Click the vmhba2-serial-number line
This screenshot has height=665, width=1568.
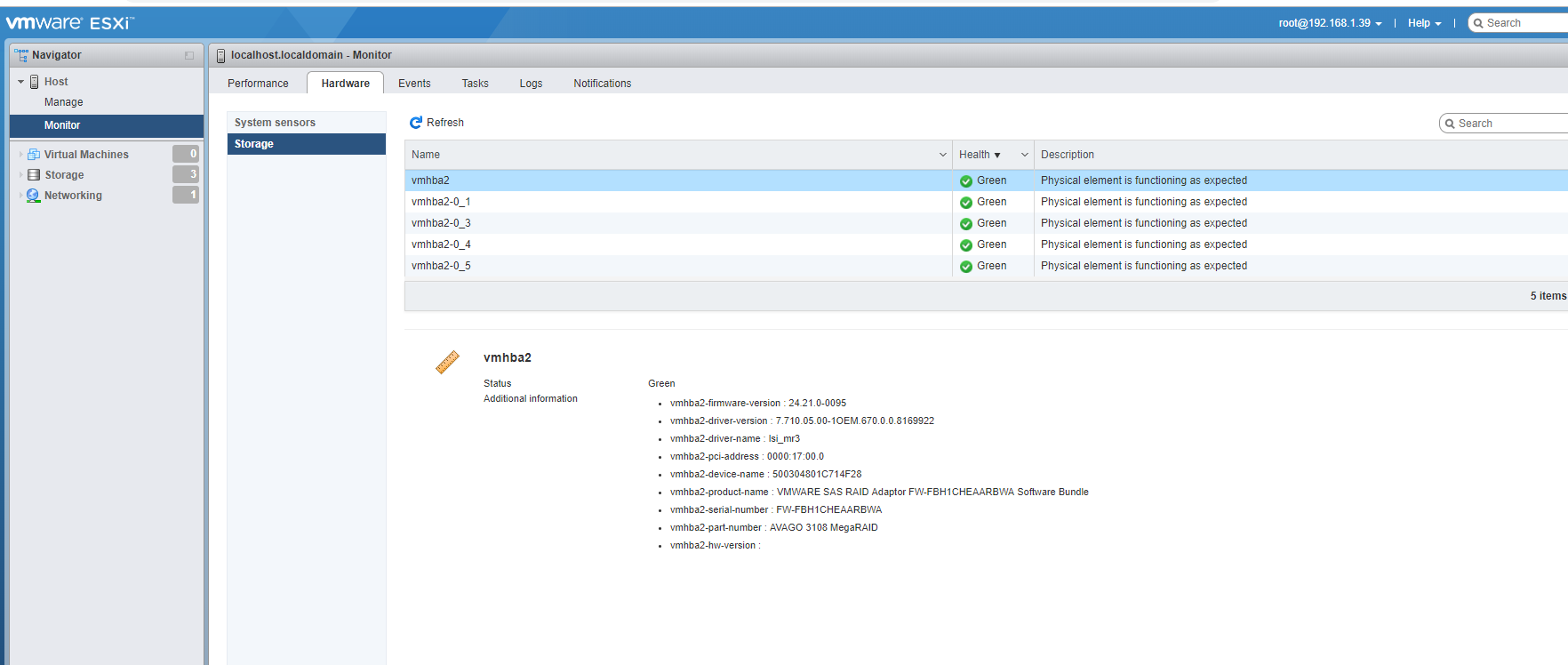coord(776,510)
